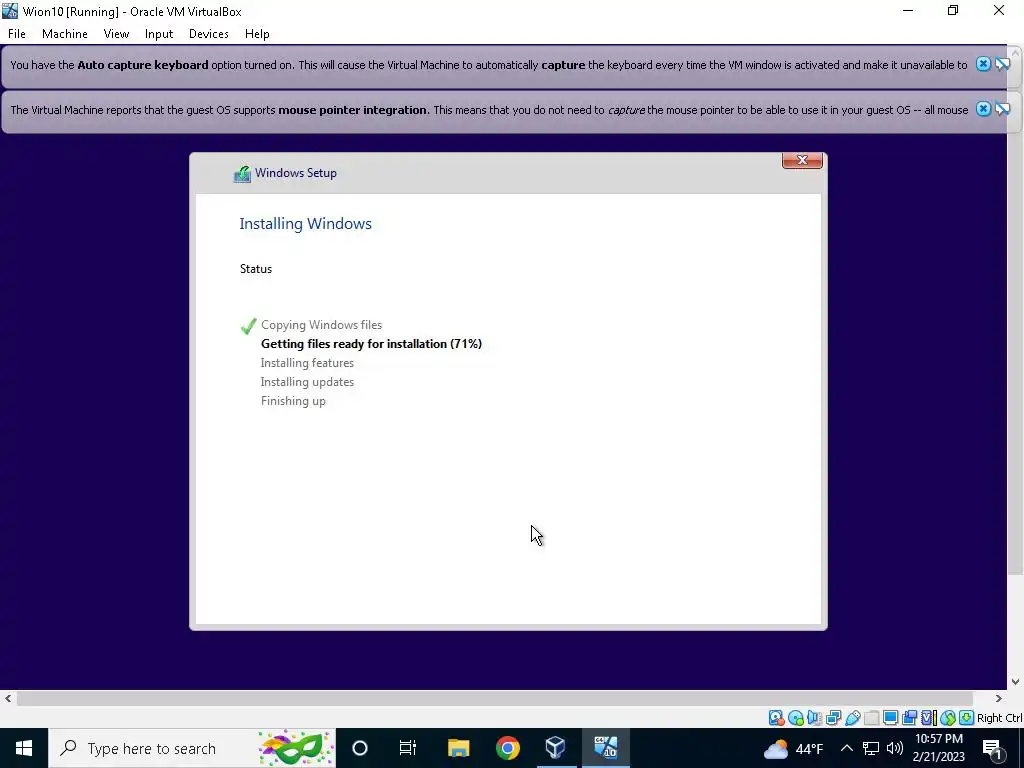Open the View menu
This screenshot has height=768, width=1024.
[x=116, y=34]
